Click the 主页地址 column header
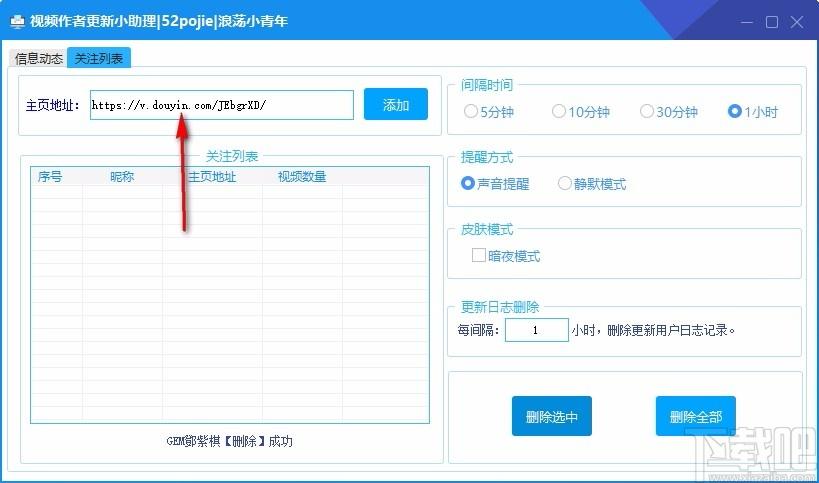Image resolution: width=819 pixels, height=483 pixels. (212, 176)
